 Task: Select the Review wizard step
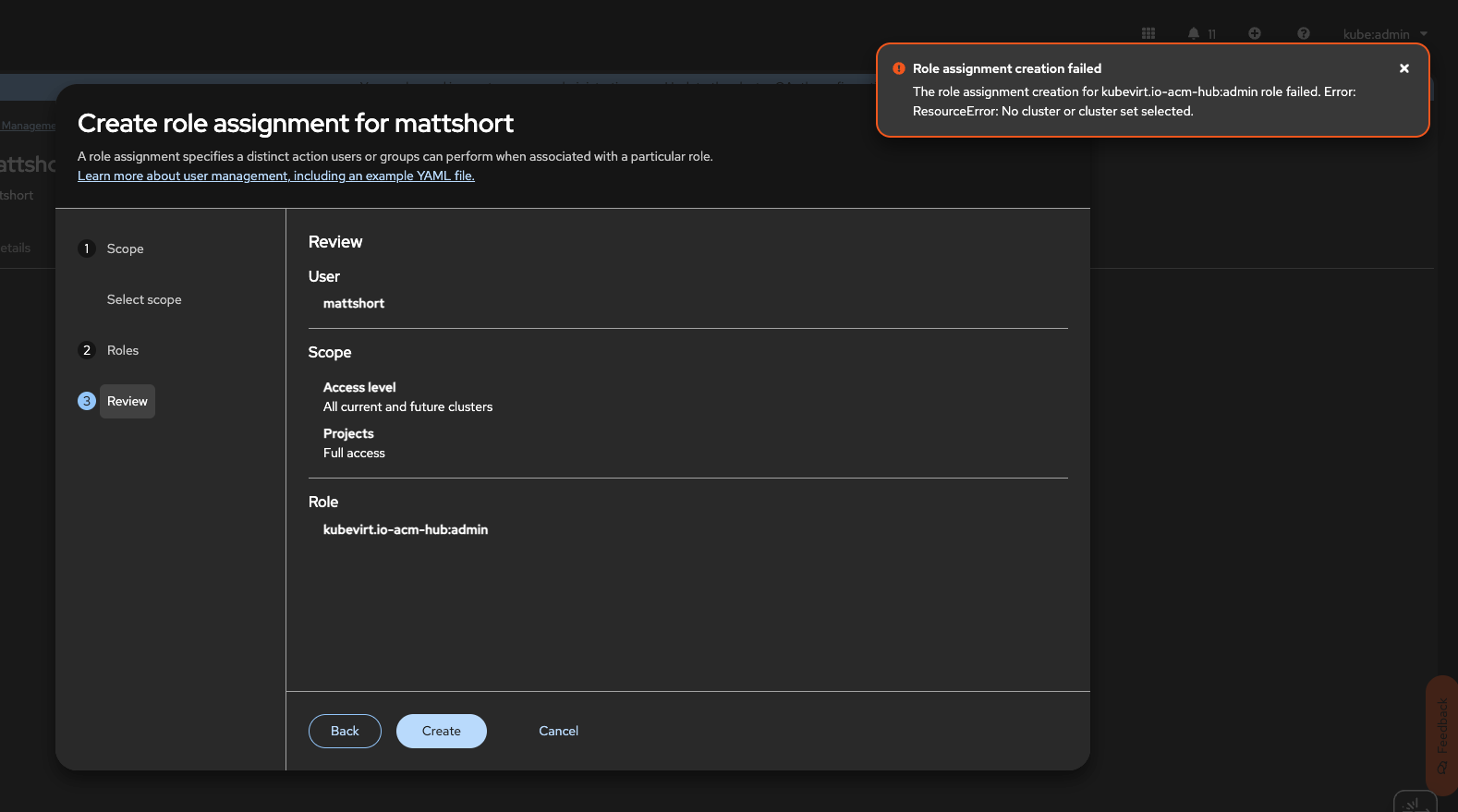[x=128, y=401]
